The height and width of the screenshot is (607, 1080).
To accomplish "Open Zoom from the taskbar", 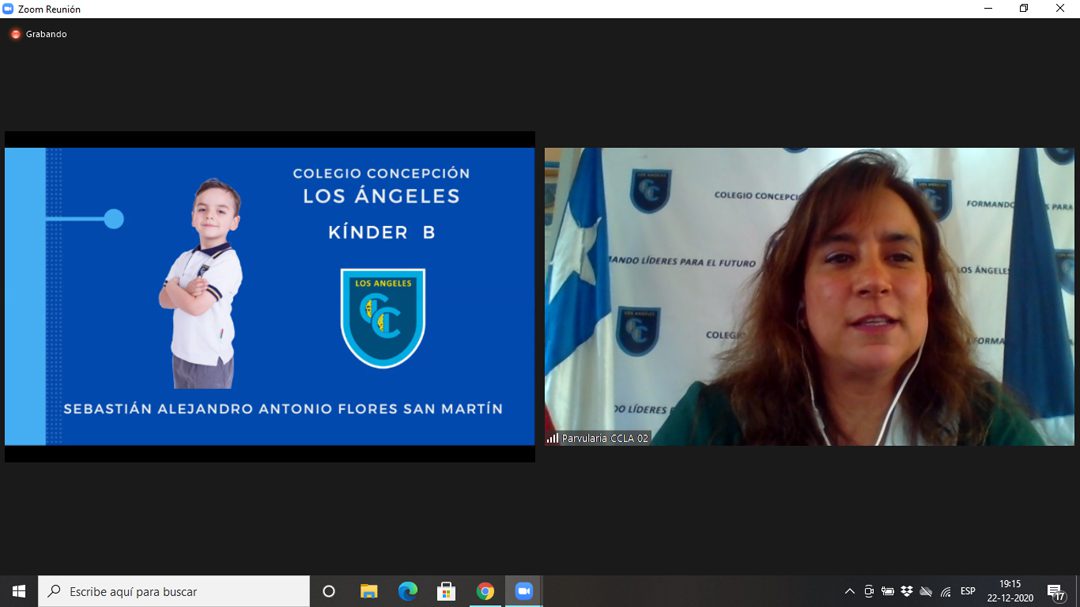I will point(524,591).
